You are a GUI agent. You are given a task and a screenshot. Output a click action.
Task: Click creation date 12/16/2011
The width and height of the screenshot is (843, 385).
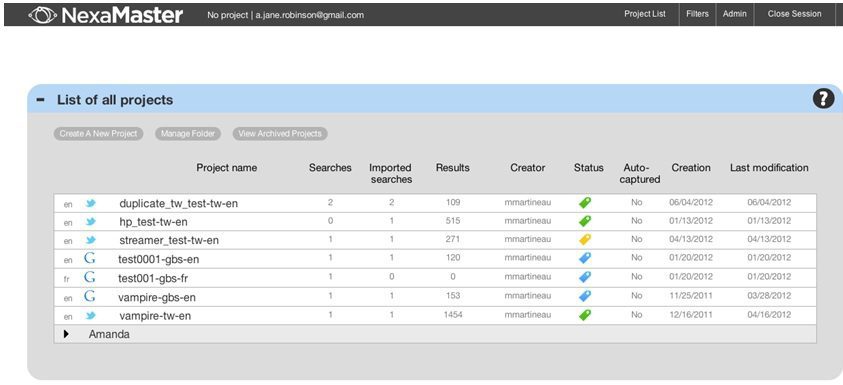691,315
